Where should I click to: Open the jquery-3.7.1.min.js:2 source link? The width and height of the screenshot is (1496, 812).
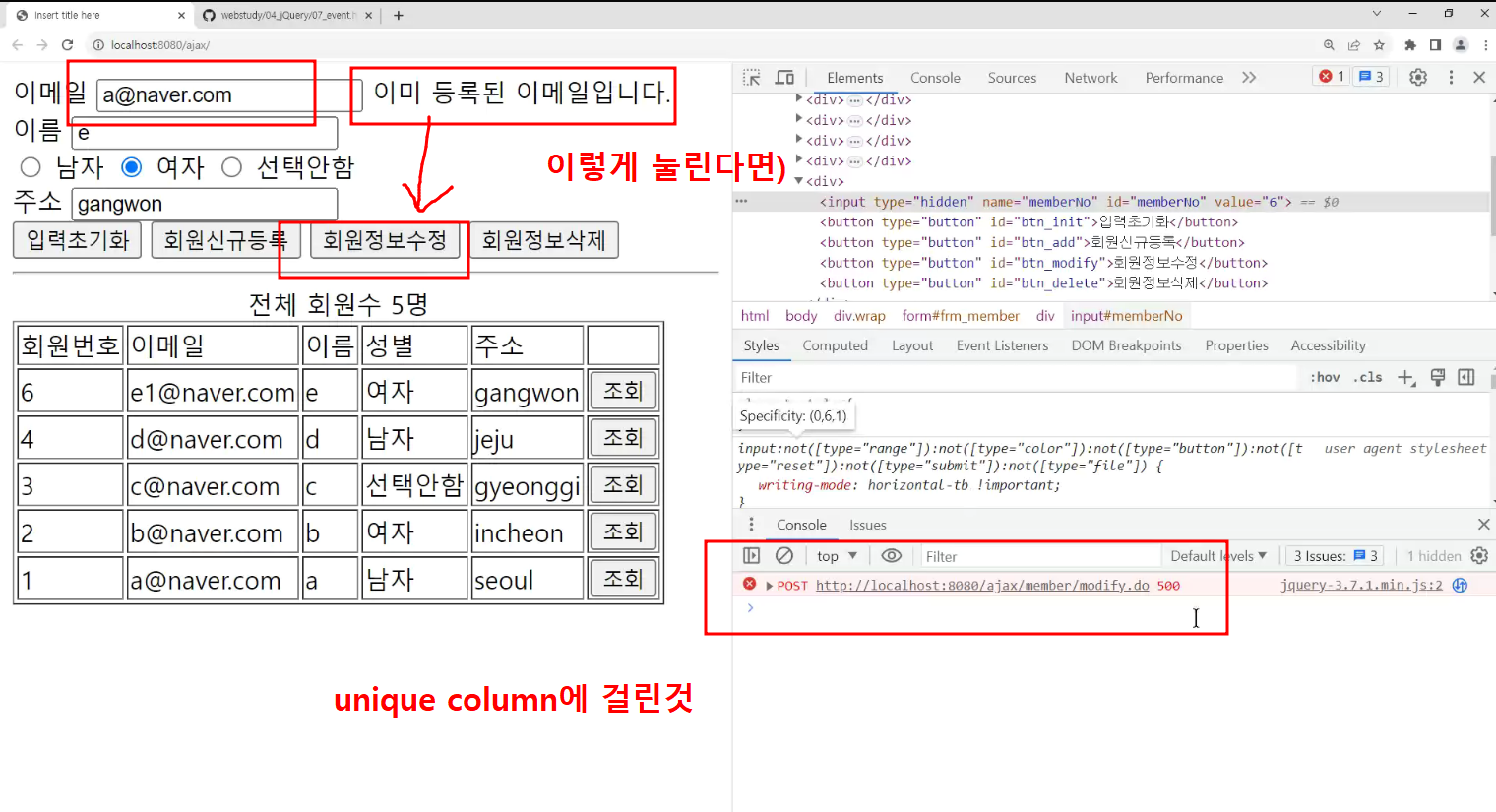[x=1361, y=585]
